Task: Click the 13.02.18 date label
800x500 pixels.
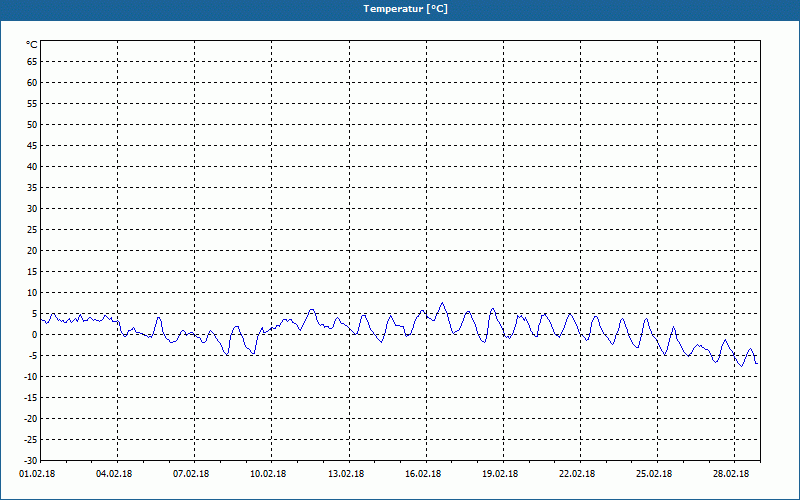Action: (346, 474)
